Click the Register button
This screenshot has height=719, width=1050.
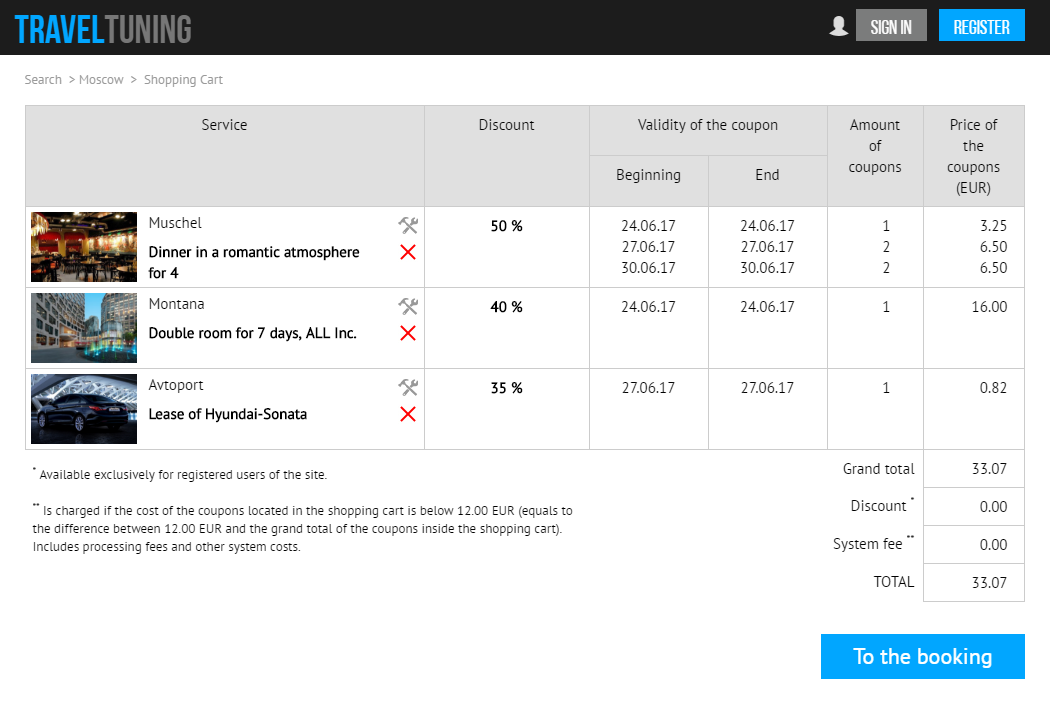(981, 27)
